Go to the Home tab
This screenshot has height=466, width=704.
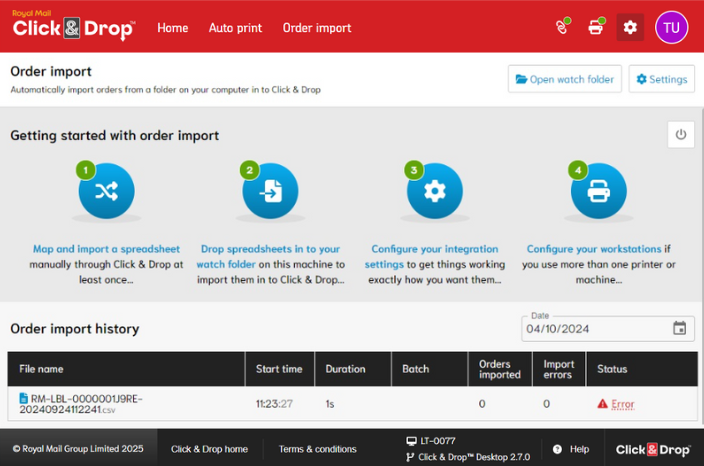coord(172,28)
